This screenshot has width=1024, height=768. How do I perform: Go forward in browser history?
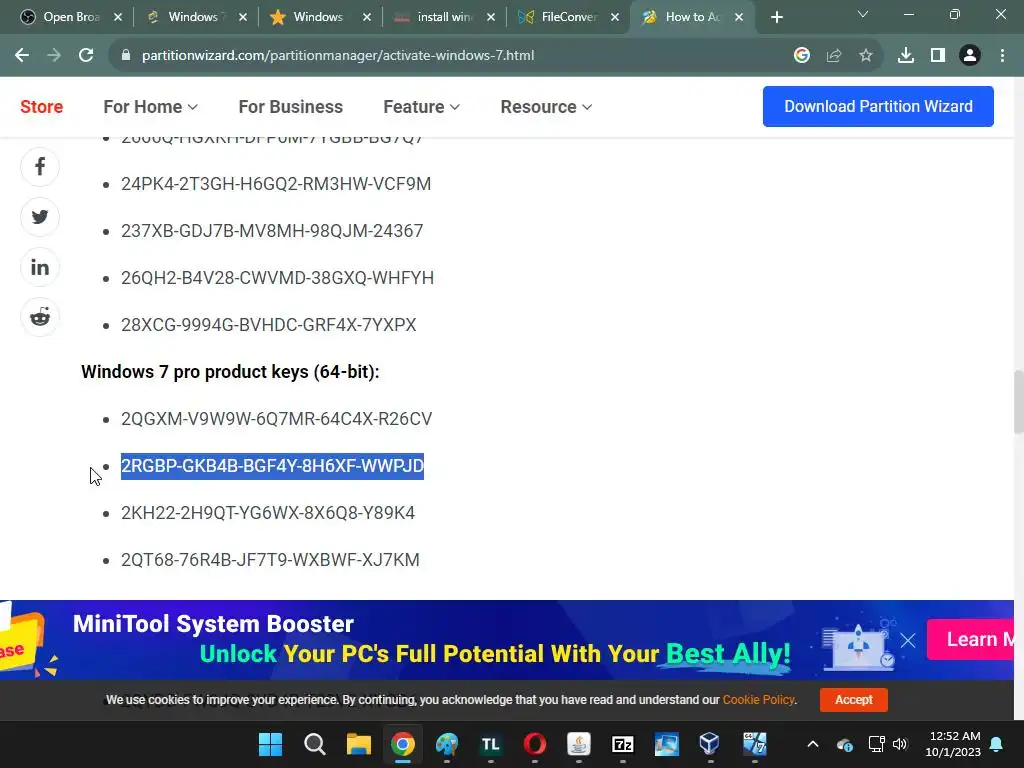point(54,56)
